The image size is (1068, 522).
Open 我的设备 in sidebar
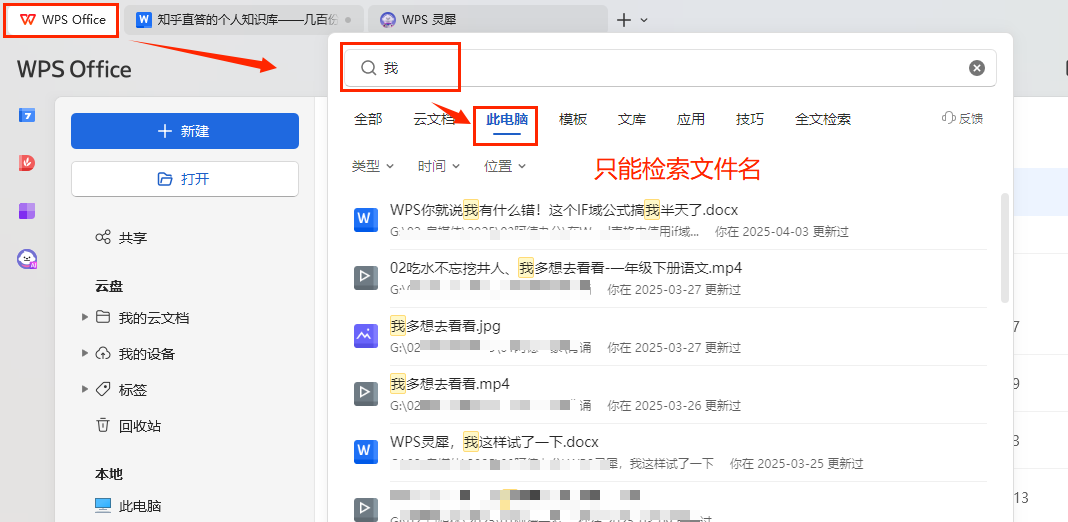tap(147, 354)
